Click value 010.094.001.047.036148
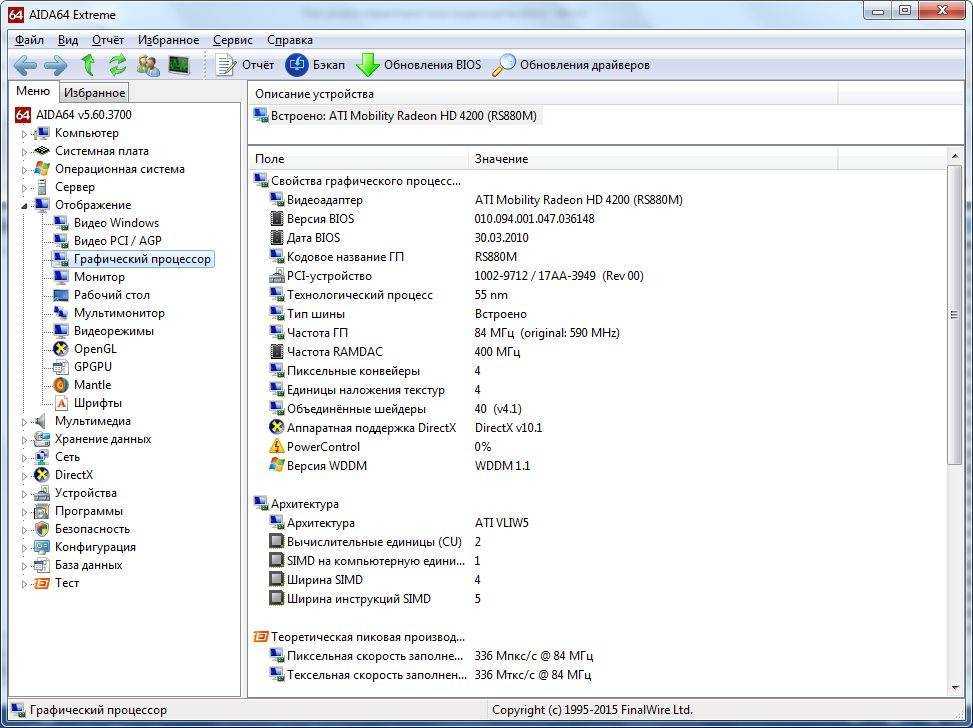The width and height of the screenshot is (973, 728). 534,218
